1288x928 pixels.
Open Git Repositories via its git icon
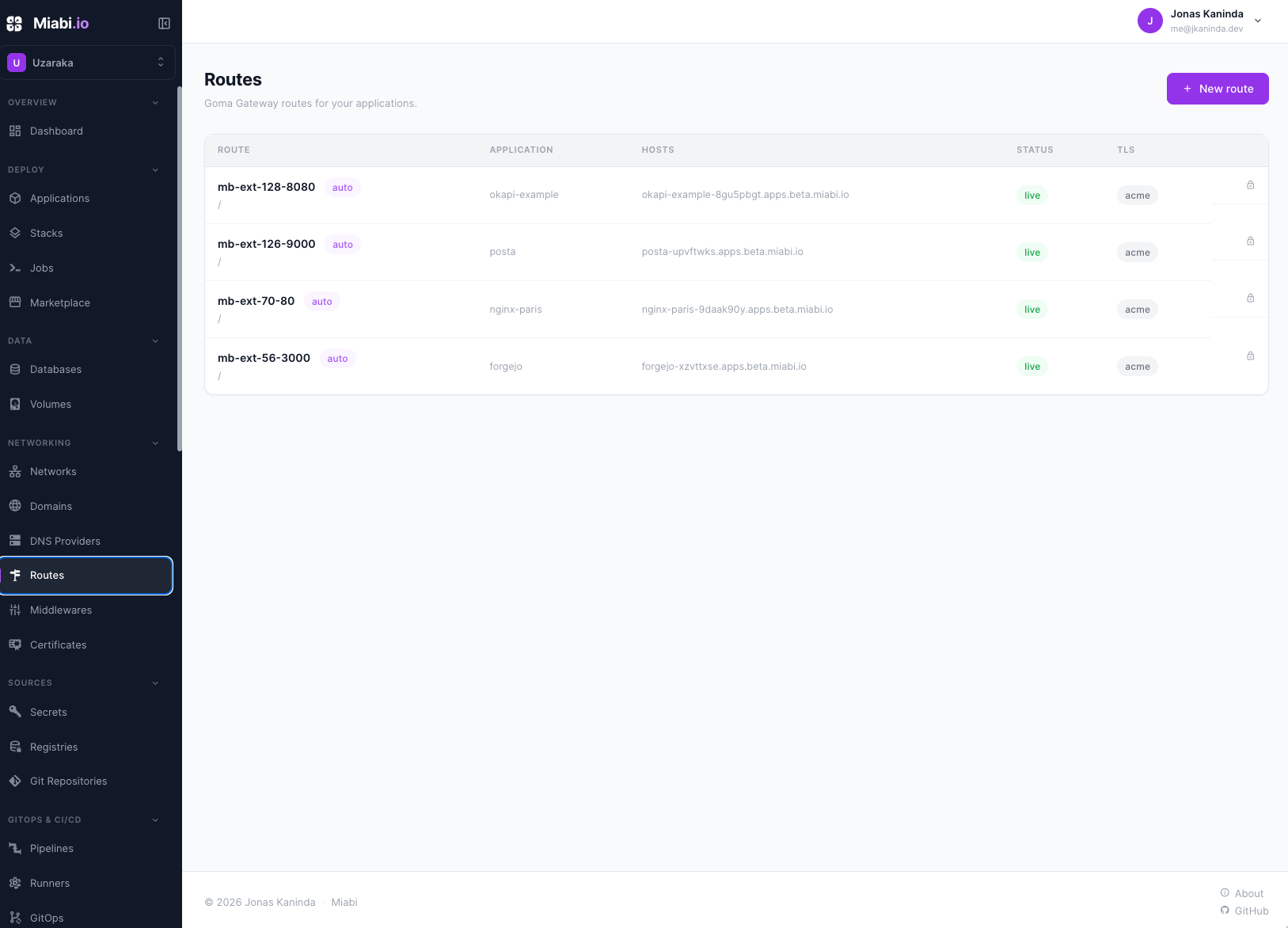click(x=15, y=781)
